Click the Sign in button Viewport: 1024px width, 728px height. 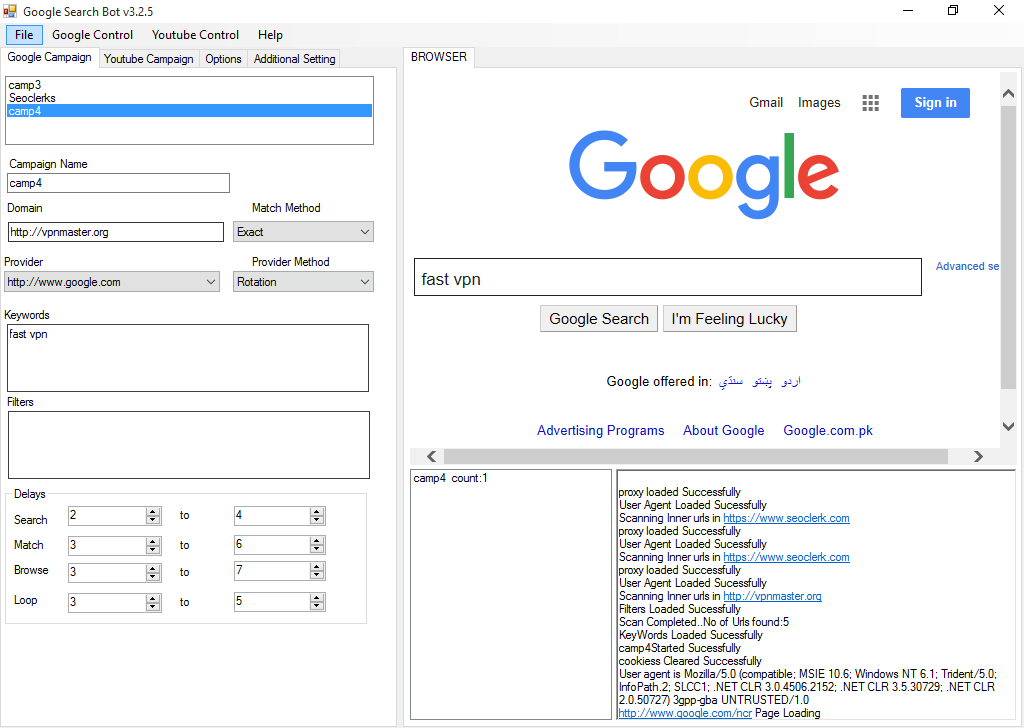click(935, 103)
